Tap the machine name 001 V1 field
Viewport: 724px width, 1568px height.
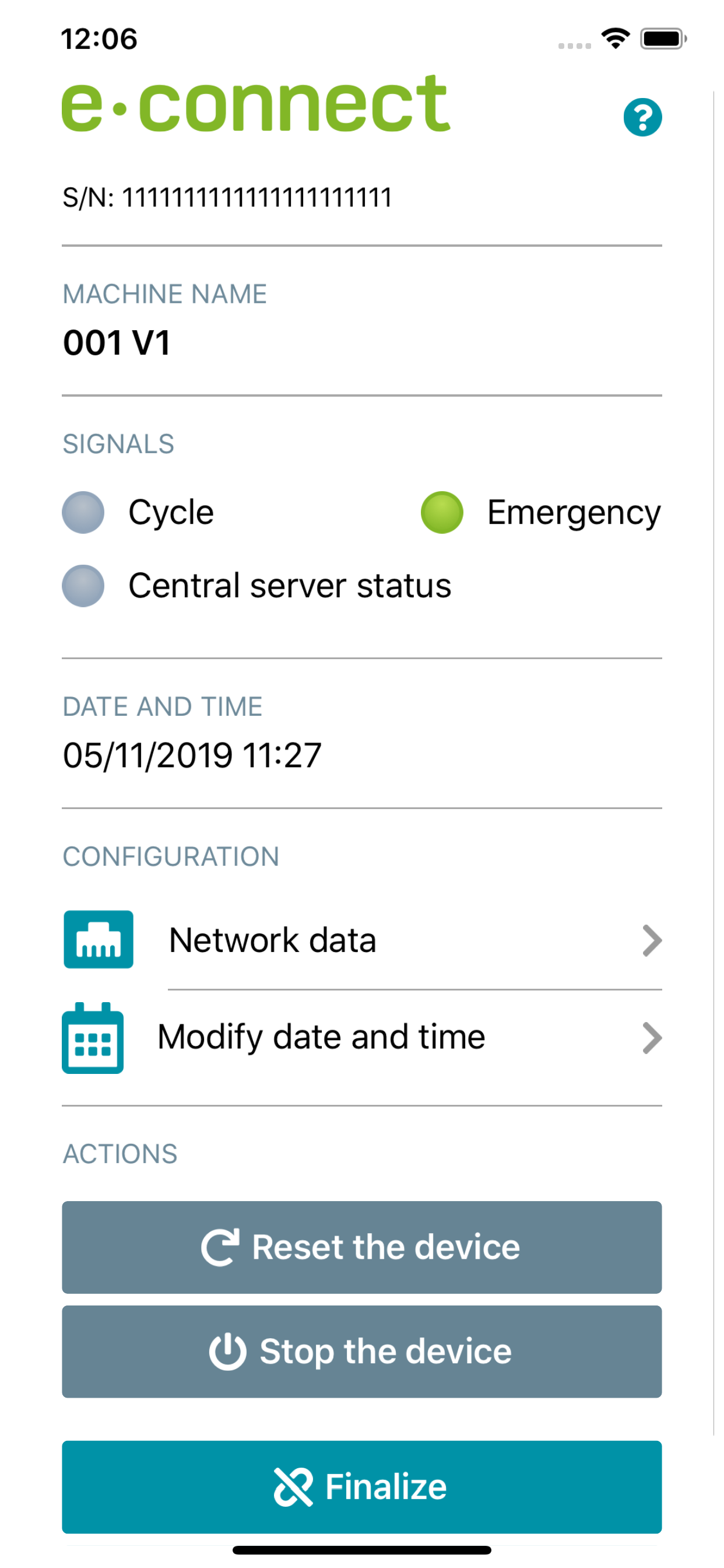pos(117,342)
